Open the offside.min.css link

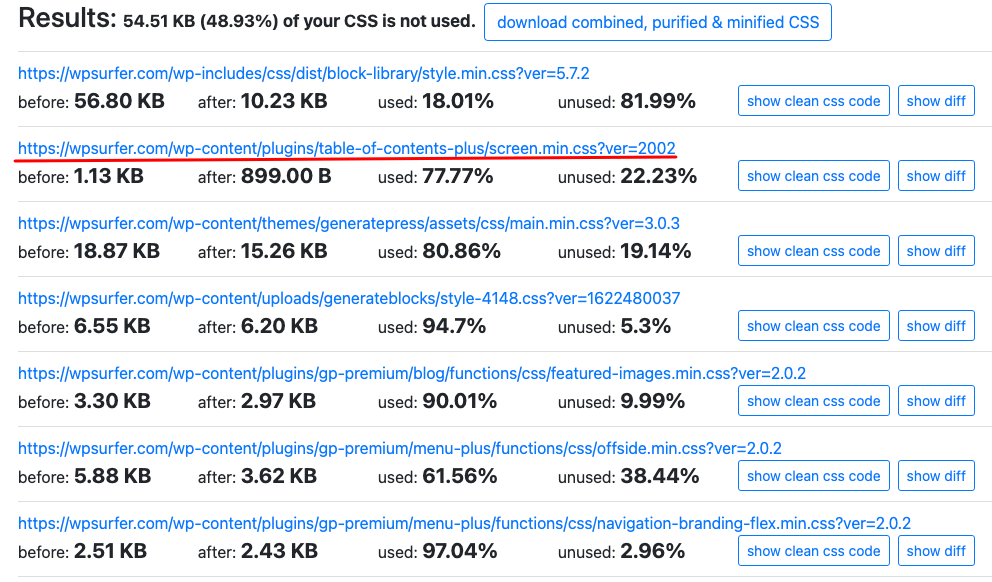pyautogui.click(x=400, y=448)
